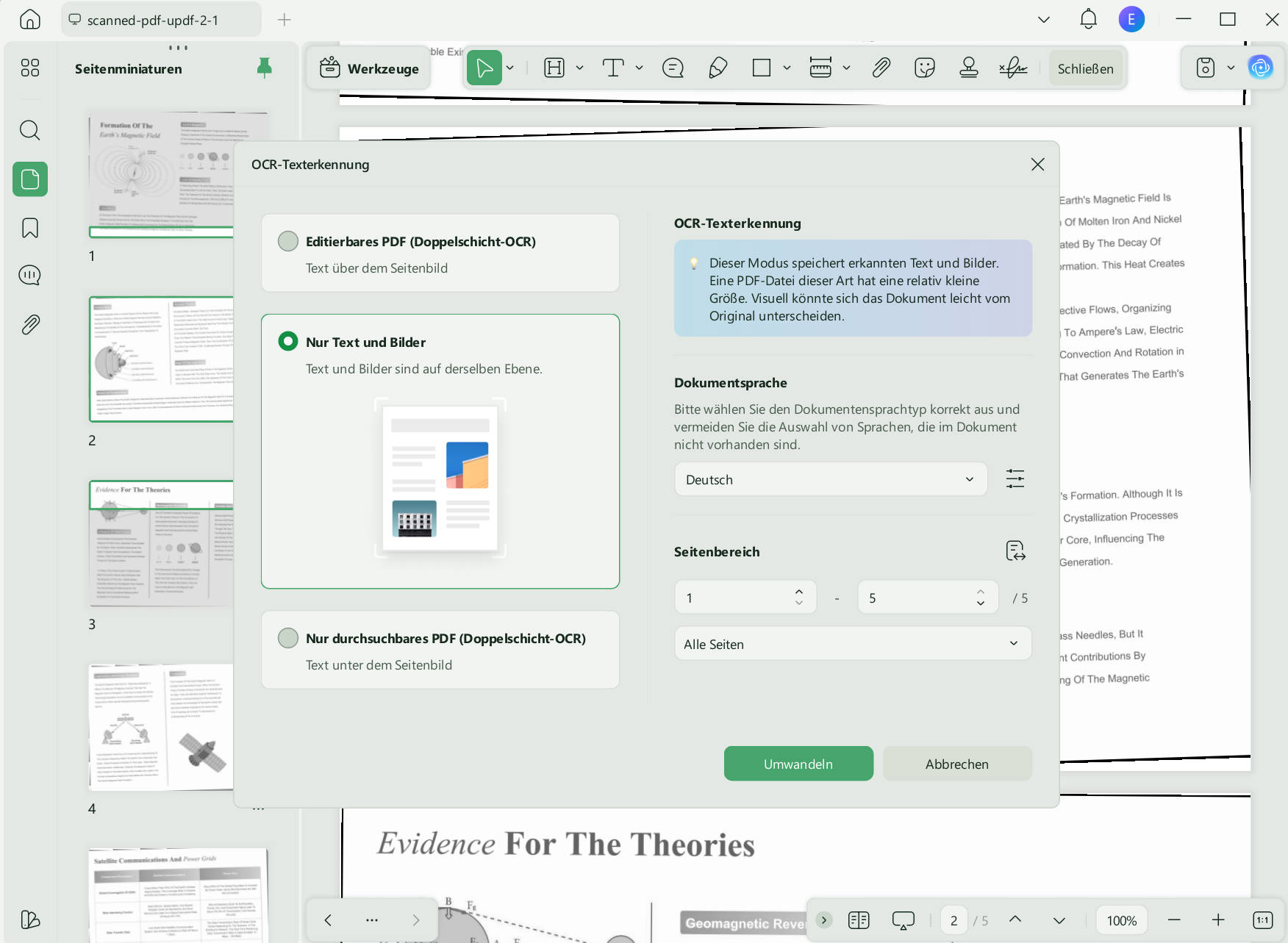This screenshot has height=943, width=1288.
Task: Open the UPDF AI assistant
Action: (1261, 68)
